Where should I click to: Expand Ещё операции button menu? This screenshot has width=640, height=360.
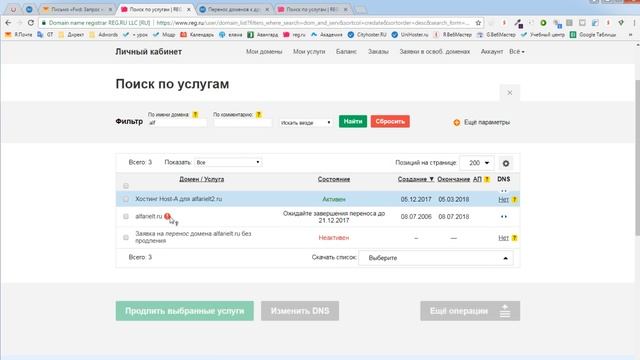point(470,311)
